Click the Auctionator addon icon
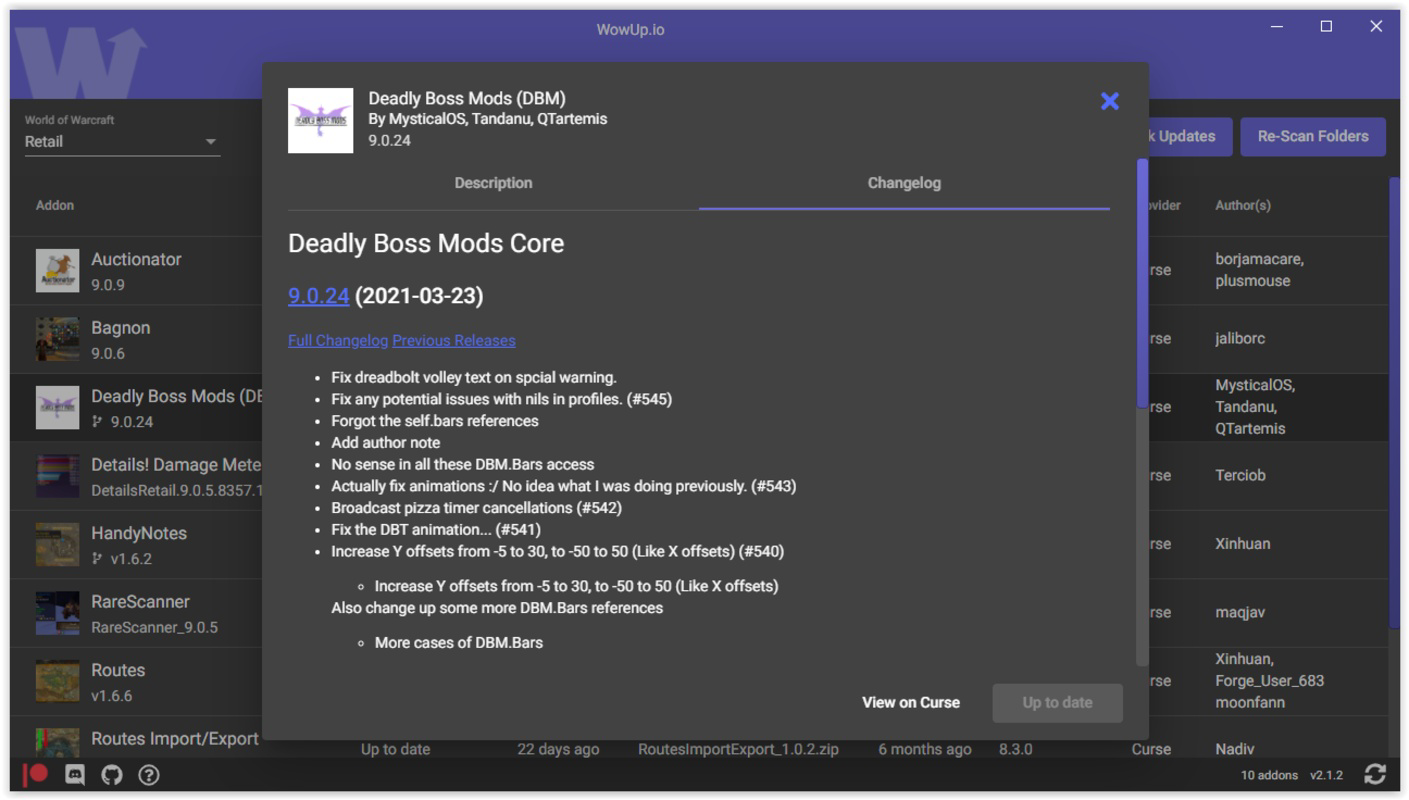This screenshot has width=1409, height=800. [57, 271]
